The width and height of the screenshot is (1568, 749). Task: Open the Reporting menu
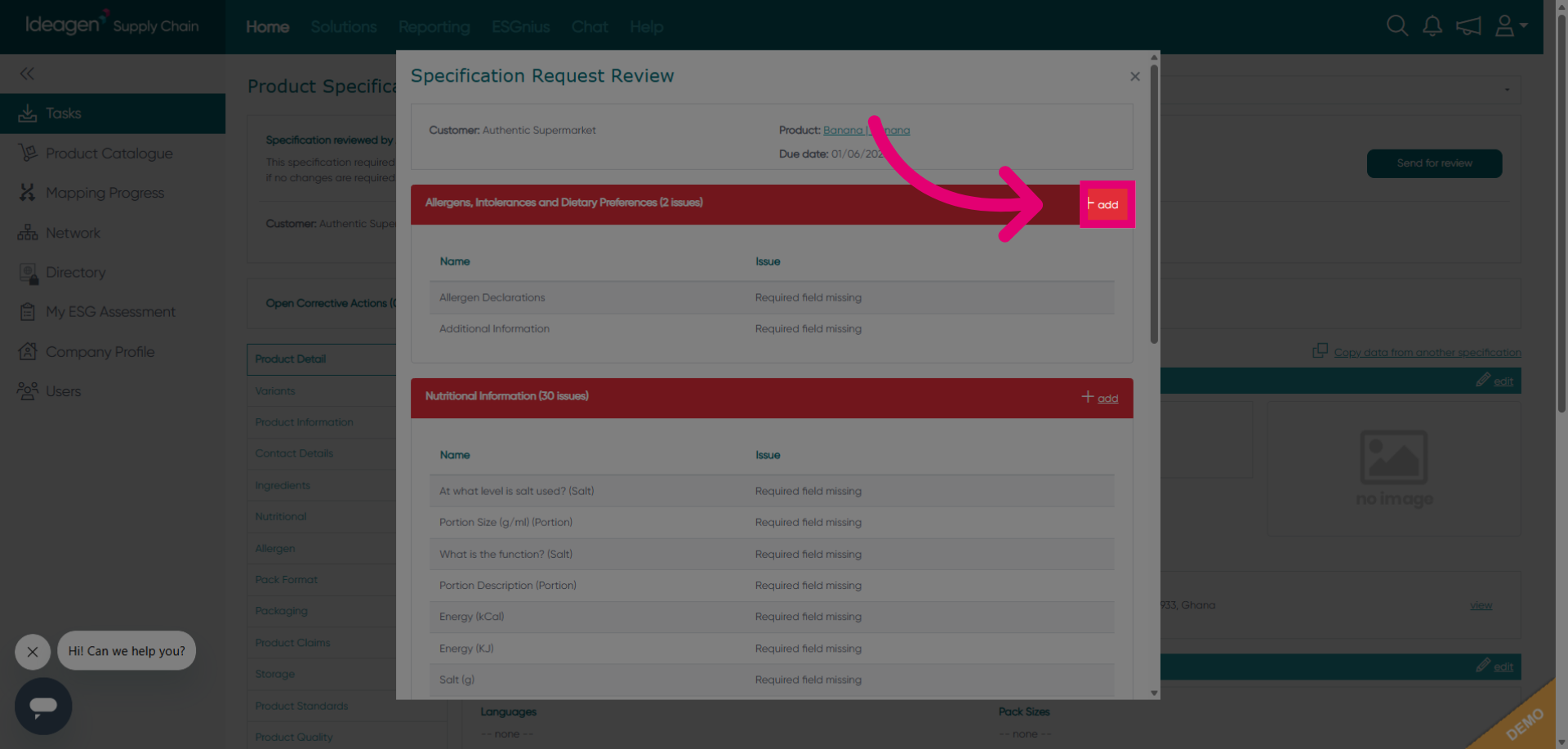[x=434, y=27]
